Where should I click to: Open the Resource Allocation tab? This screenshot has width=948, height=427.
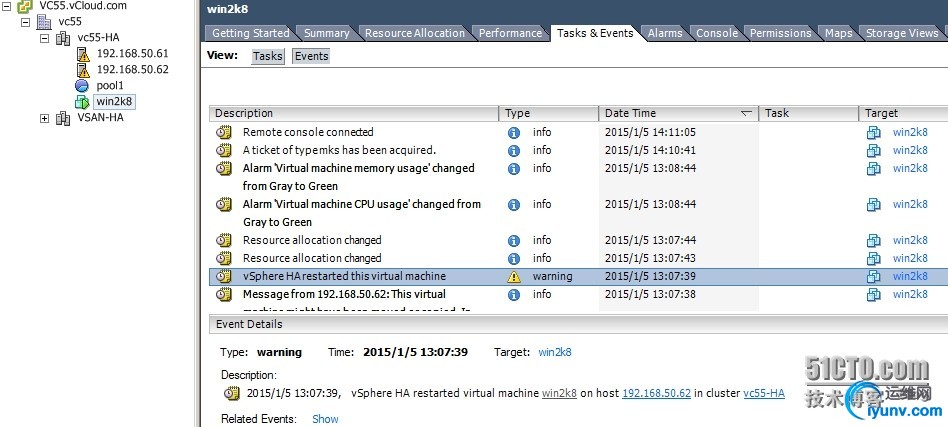click(x=415, y=33)
